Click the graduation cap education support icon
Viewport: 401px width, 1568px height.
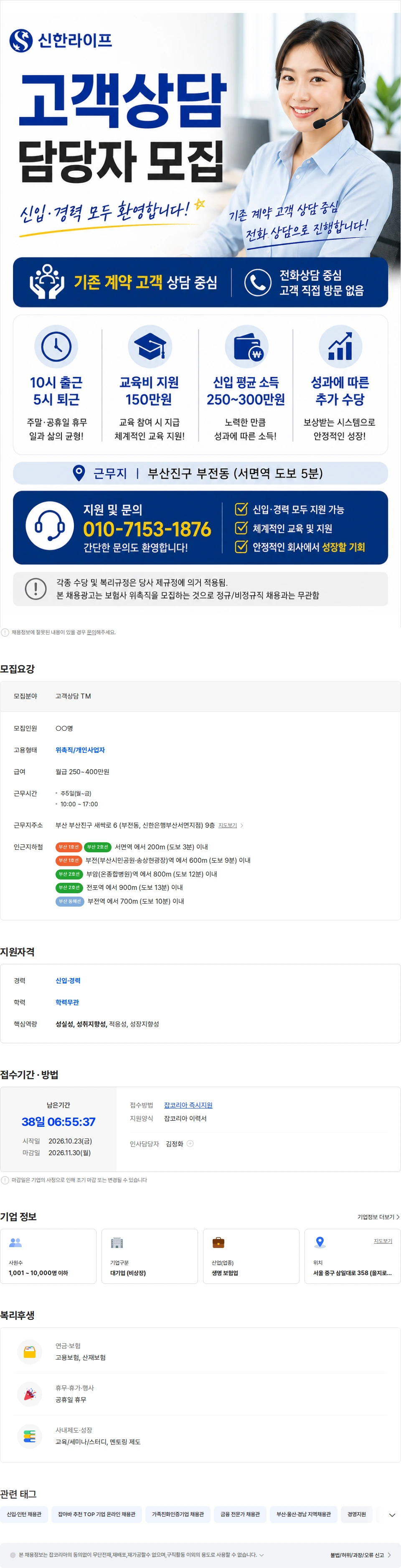coord(150,346)
